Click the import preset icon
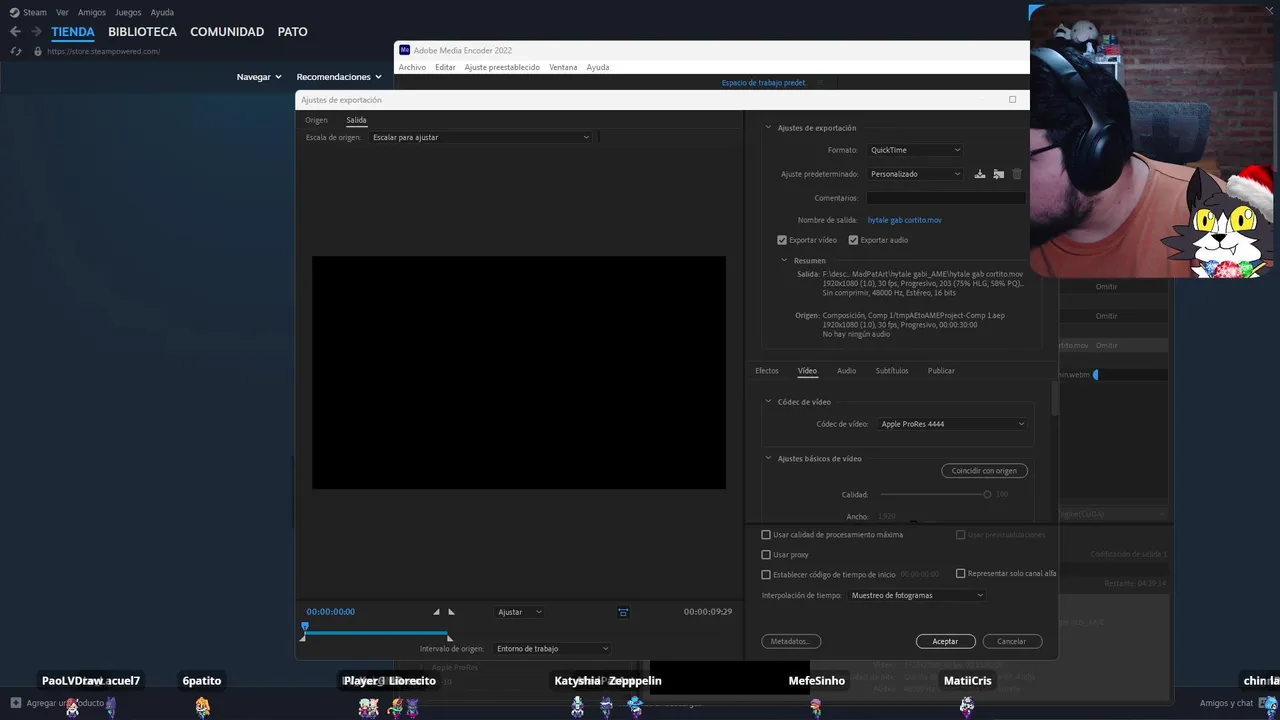The width and height of the screenshot is (1280, 720). (x=998, y=174)
